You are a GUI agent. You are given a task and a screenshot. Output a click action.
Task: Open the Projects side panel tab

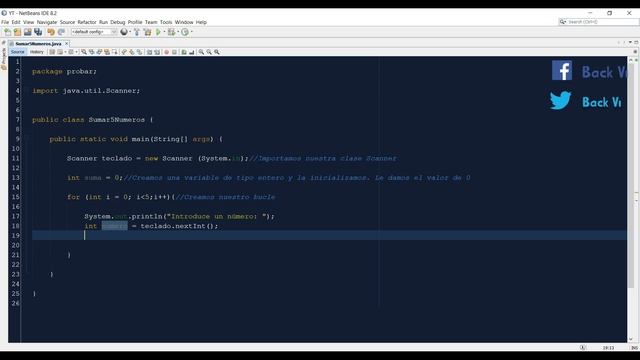[x=4, y=60]
